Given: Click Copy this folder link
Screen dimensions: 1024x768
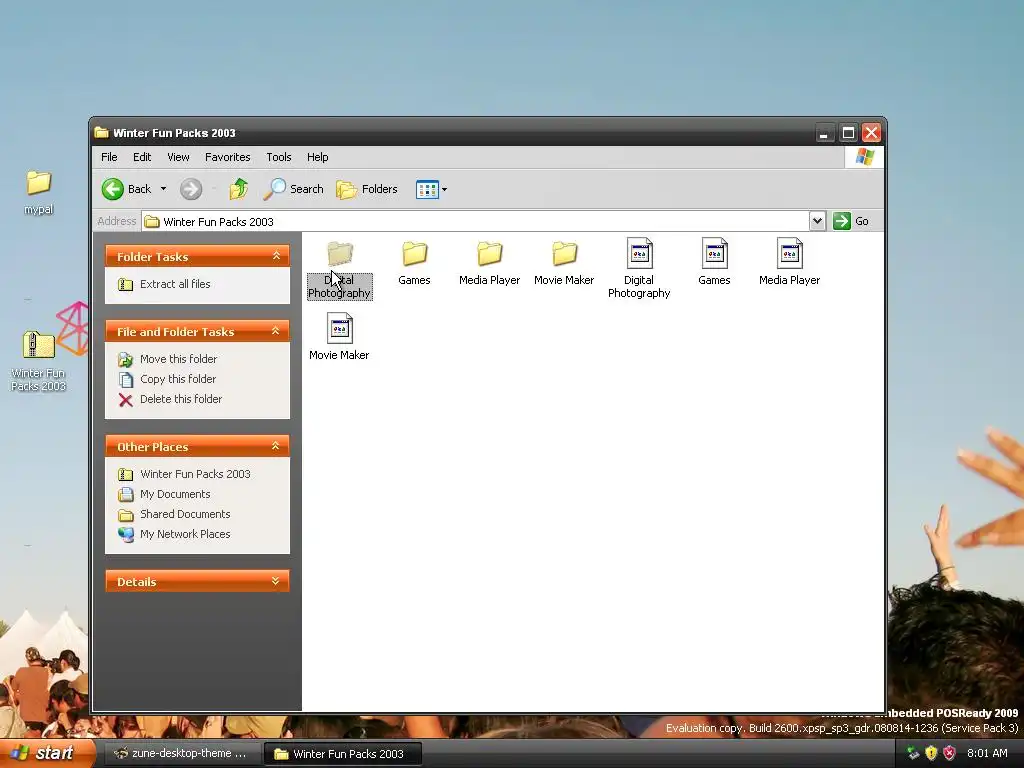Looking at the screenshot, I should pos(178,379).
